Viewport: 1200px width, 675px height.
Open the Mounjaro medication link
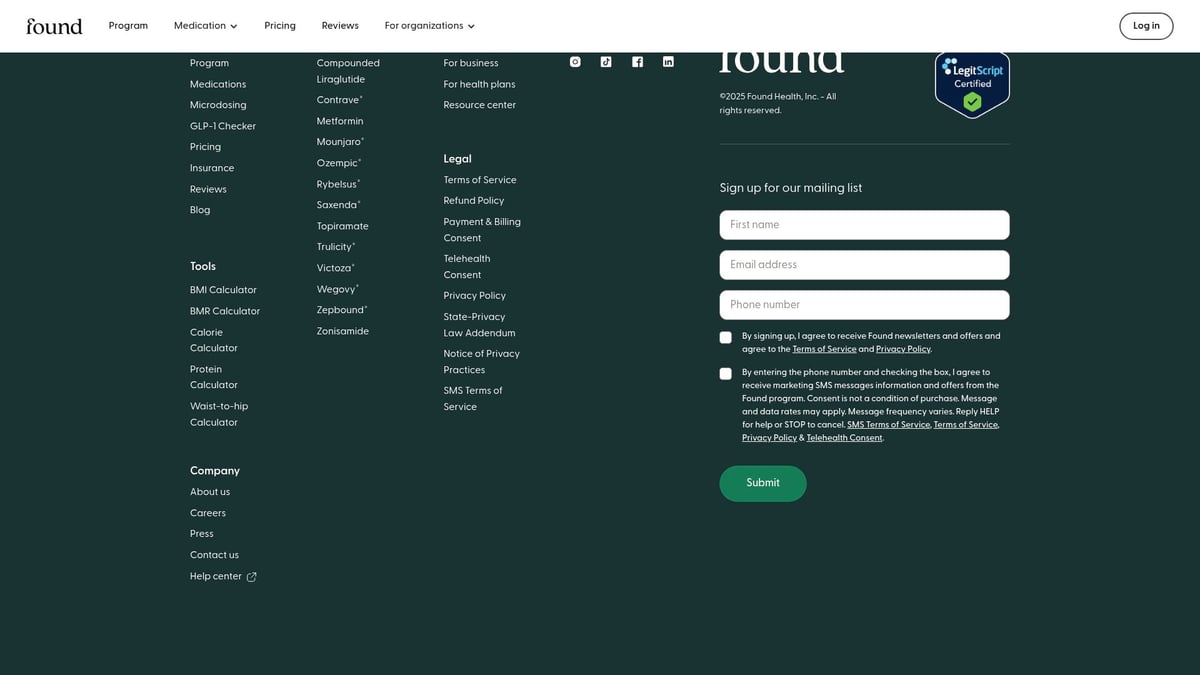pyautogui.click(x=340, y=142)
